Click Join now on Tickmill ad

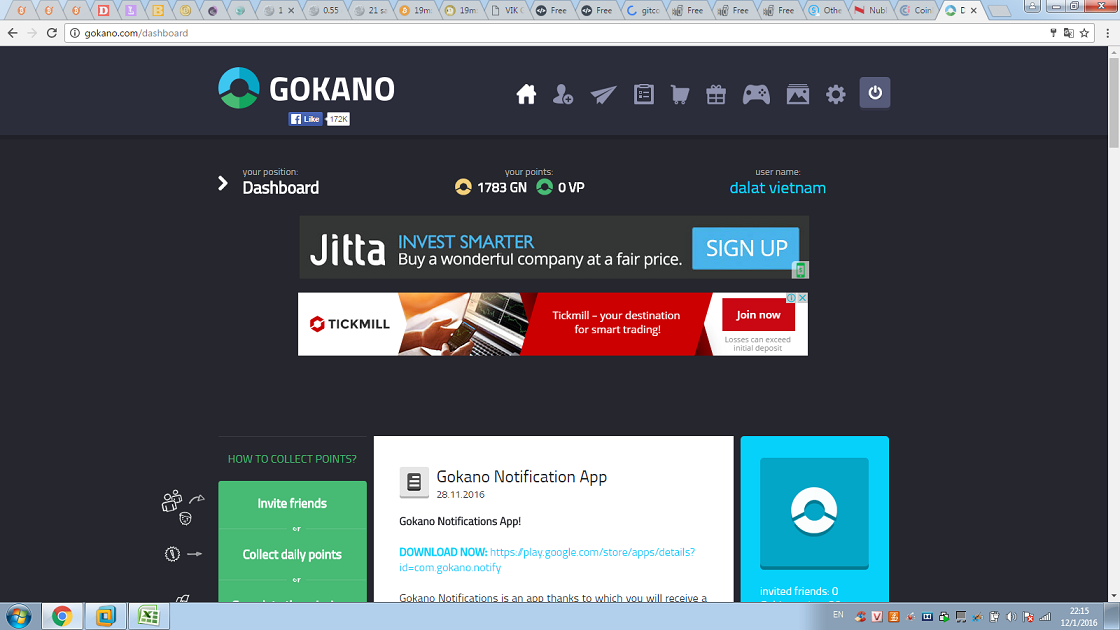[758, 315]
